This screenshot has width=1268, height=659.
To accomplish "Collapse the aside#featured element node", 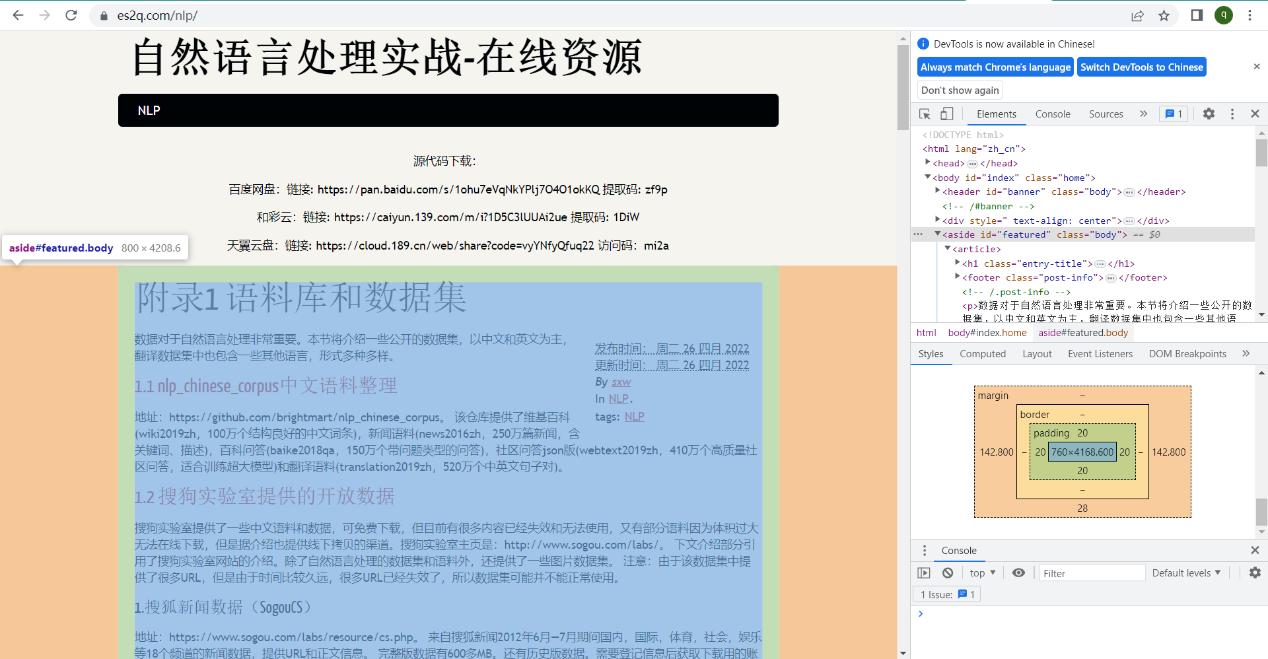I will pos(938,235).
